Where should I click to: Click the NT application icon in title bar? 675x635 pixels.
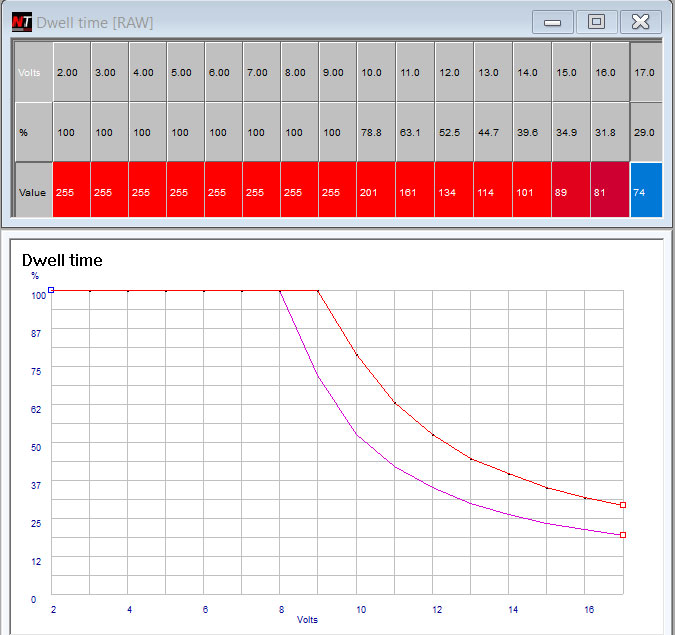[x=21, y=21]
